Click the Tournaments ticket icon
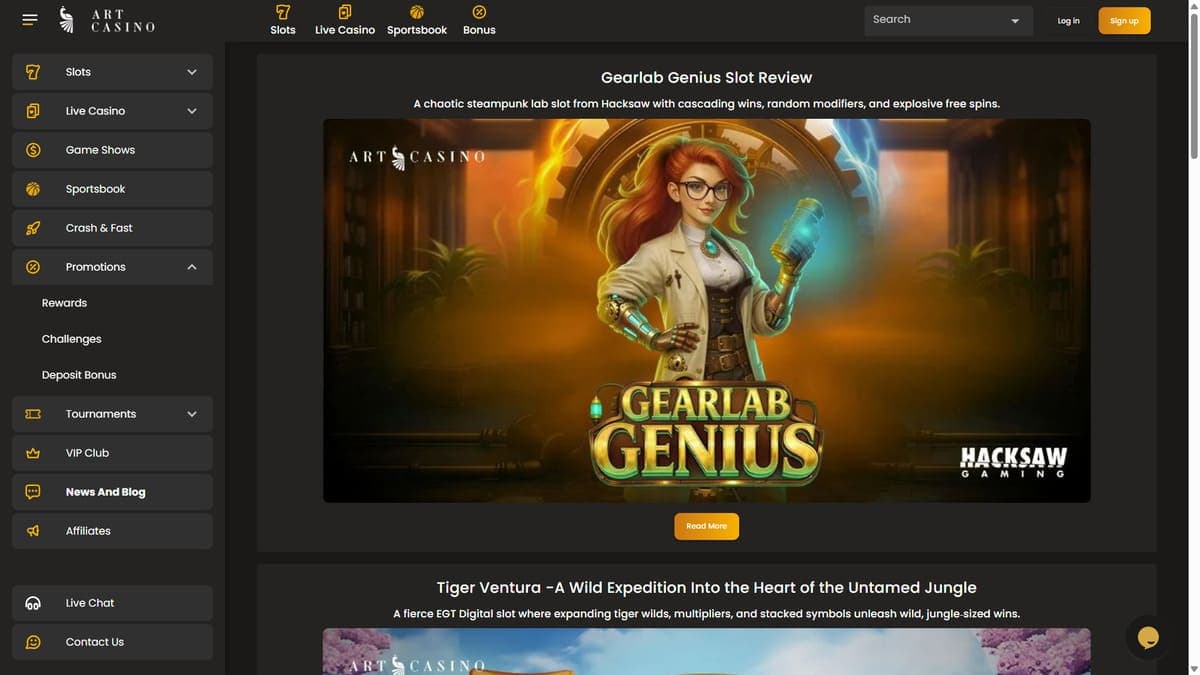Screen dimensions: 1200x675 (33, 414)
